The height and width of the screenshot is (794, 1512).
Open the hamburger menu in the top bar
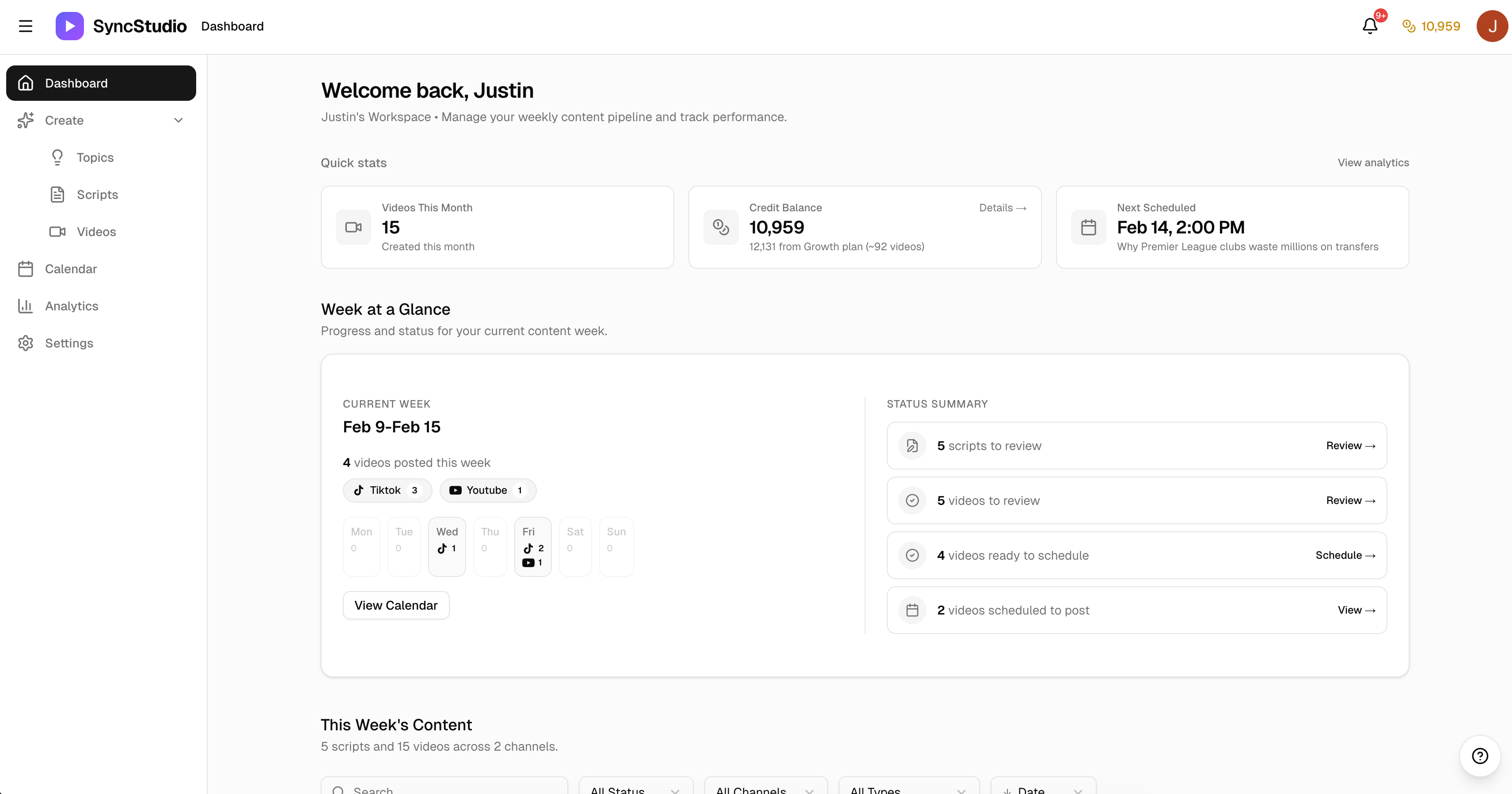click(26, 26)
